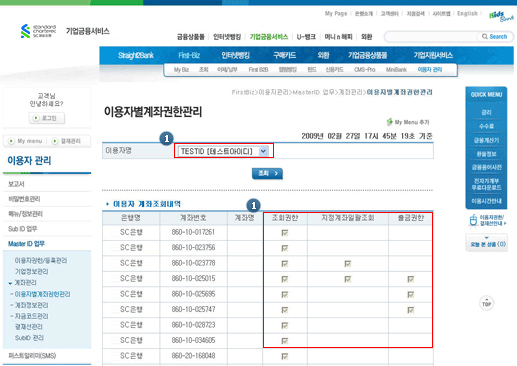
Task: Open 결재선관리 sidebar item
Action: click(x=29, y=327)
